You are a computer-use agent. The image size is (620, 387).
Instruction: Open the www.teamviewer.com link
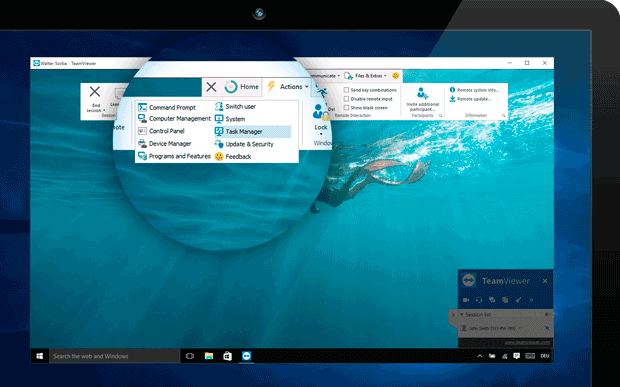coord(527,342)
